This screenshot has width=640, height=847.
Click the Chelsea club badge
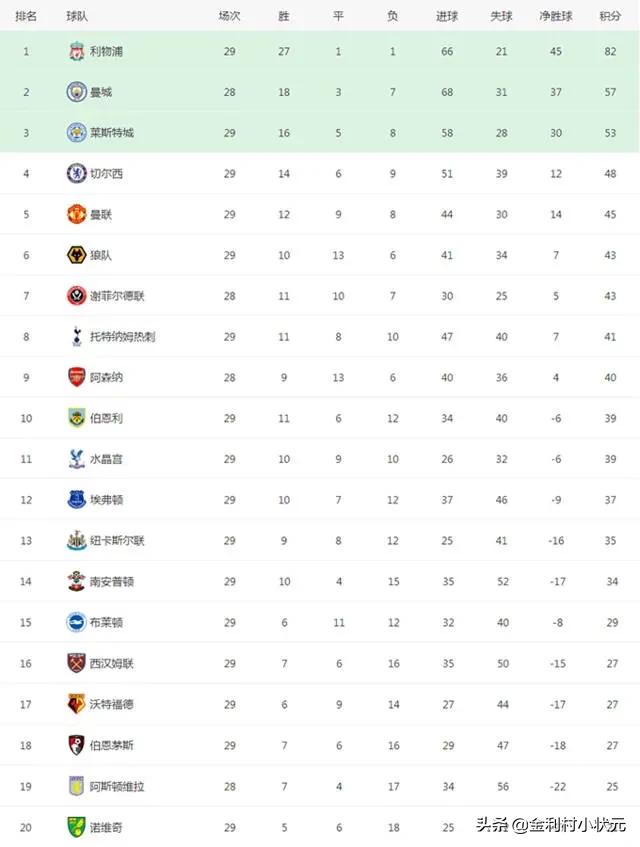click(x=77, y=173)
